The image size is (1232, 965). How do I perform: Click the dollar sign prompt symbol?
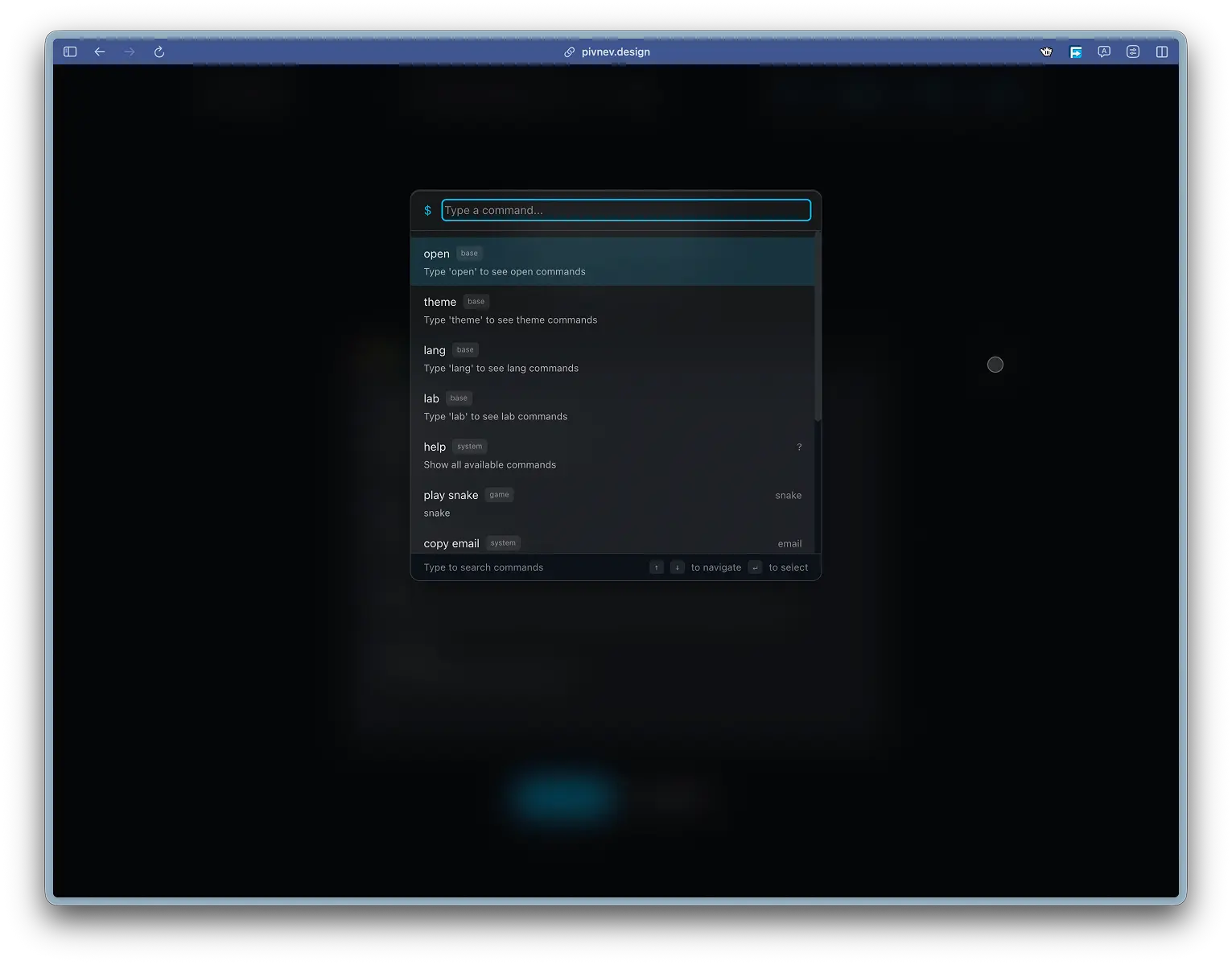(427, 210)
